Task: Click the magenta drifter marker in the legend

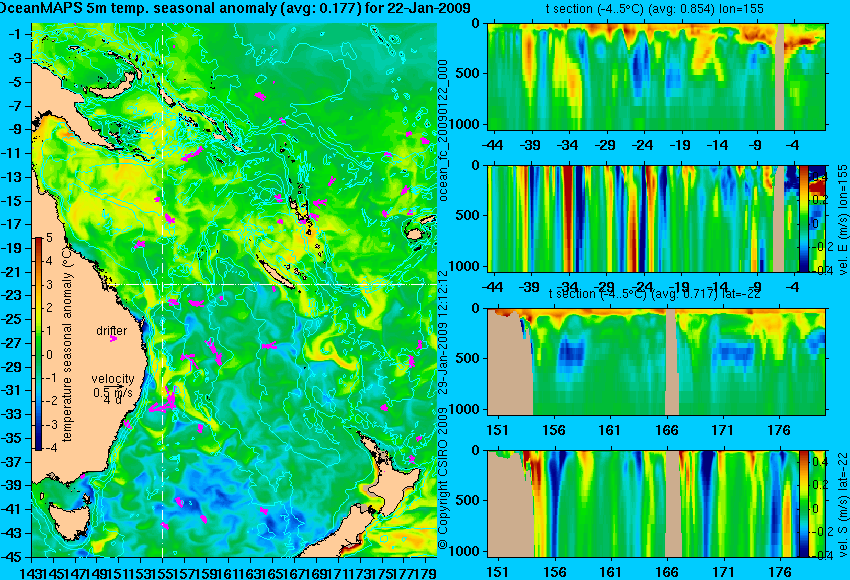Action: click(x=113, y=338)
